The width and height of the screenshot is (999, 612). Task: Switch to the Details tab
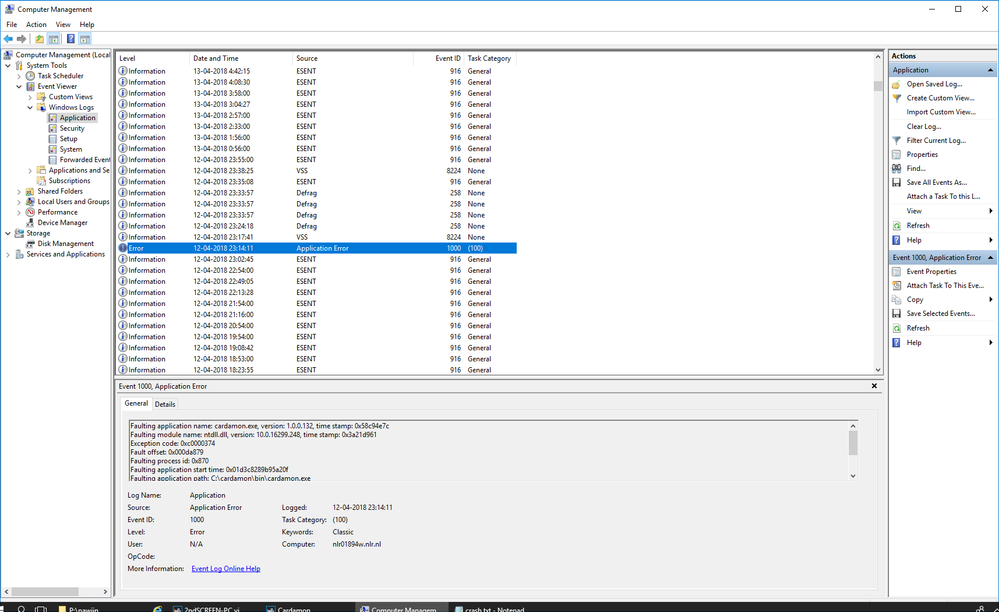coord(165,404)
